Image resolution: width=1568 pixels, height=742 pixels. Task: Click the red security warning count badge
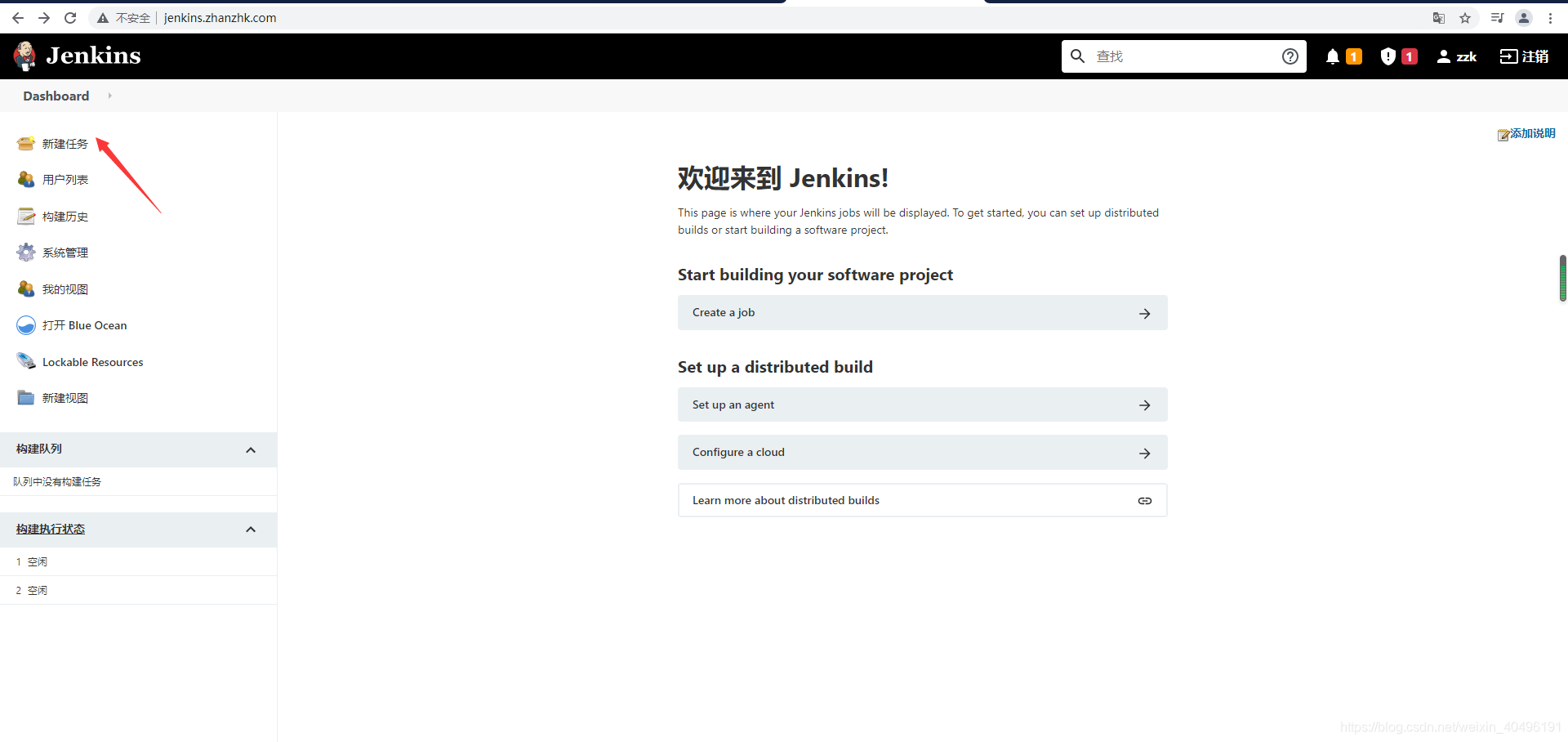tap(1410, 56)
